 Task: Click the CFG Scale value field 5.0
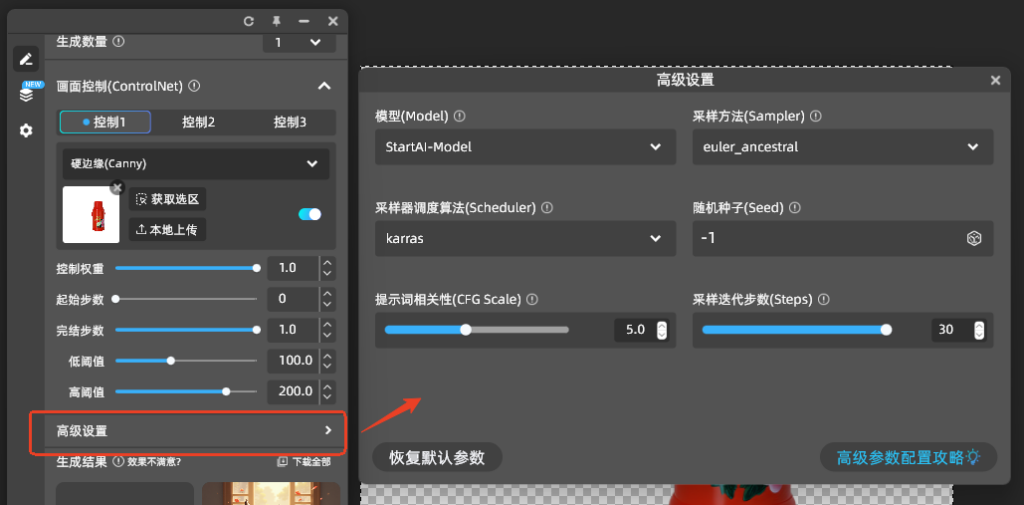635,330
